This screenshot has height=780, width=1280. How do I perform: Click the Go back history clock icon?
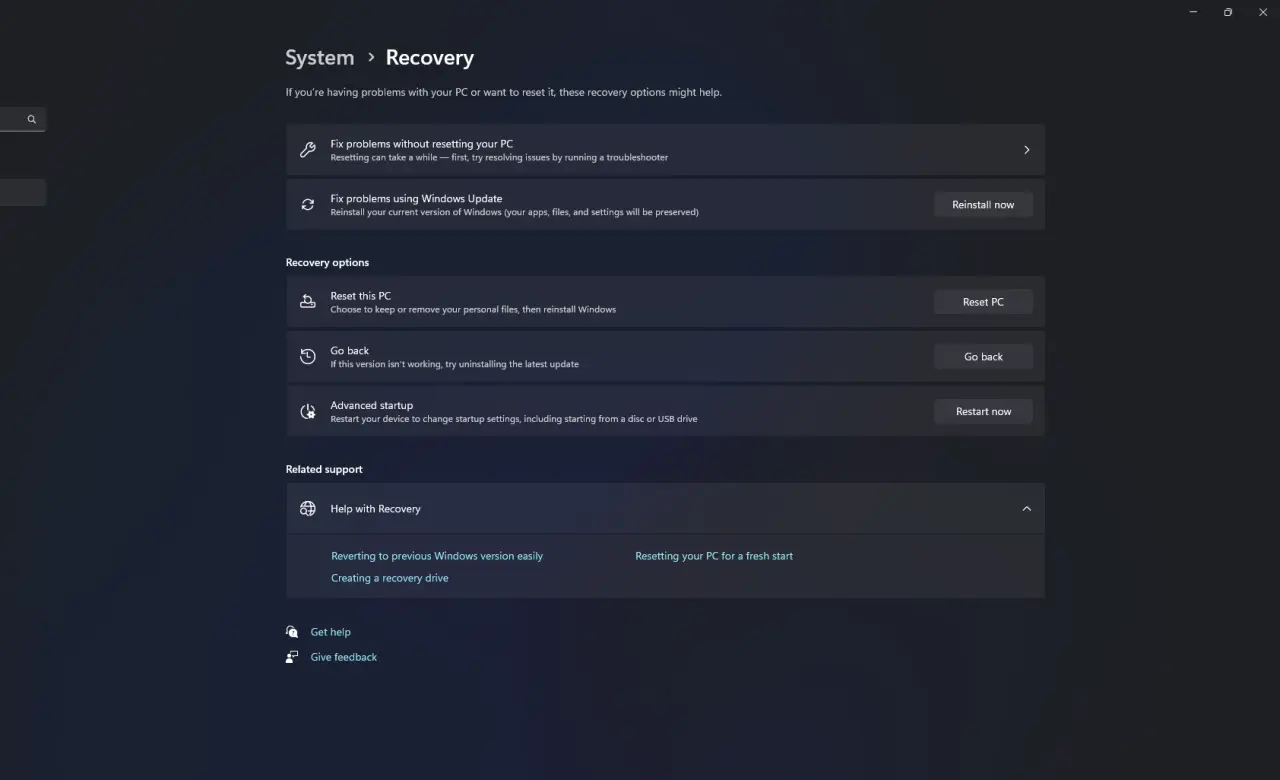tap(308, 357)
